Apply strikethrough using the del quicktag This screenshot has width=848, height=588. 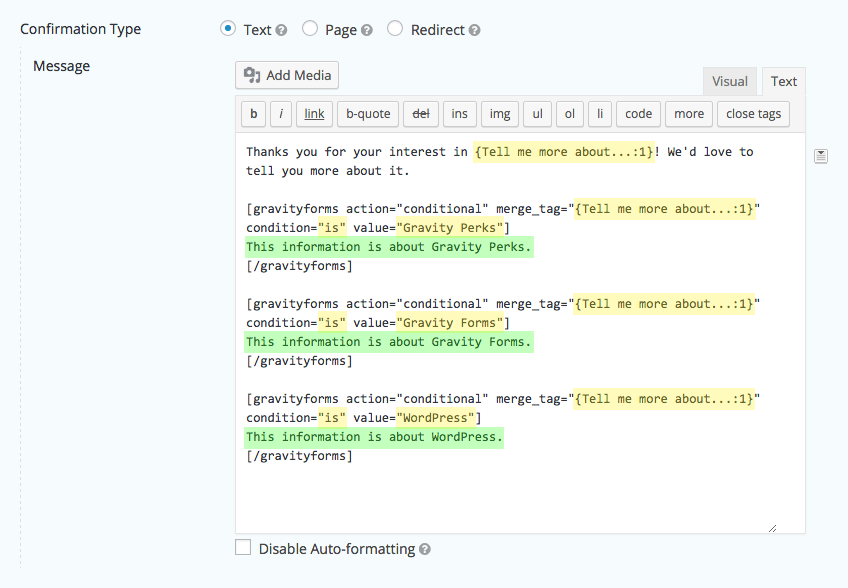(x=420, y=114)
